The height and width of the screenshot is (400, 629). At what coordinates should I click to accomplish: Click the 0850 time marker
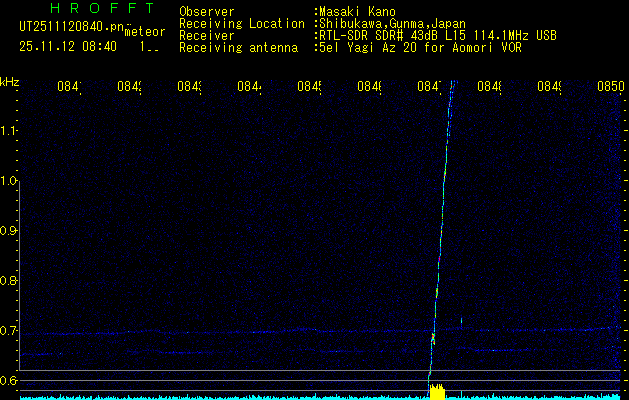(609, 88)
